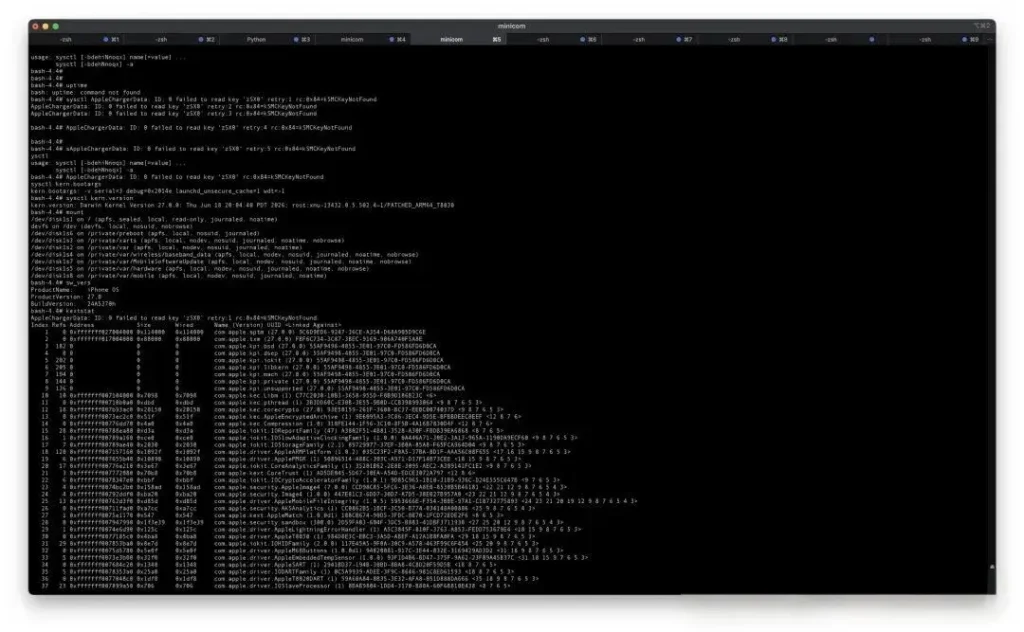Click the '/private/xarts' mount line
The height and width of the screenshot is (632, 1024).
tap(187, 240)
